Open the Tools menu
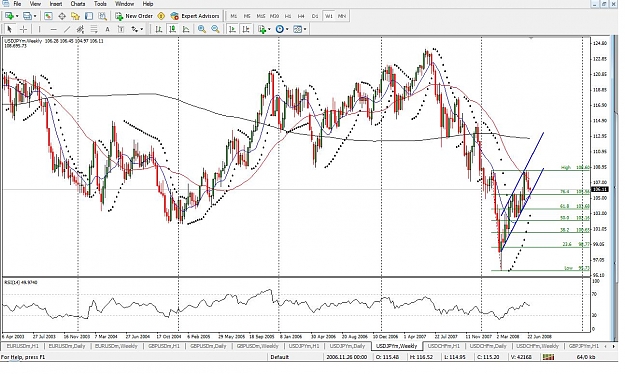Image resolution: width=625 pixels, height=374 pixels. tap(100, 4)
